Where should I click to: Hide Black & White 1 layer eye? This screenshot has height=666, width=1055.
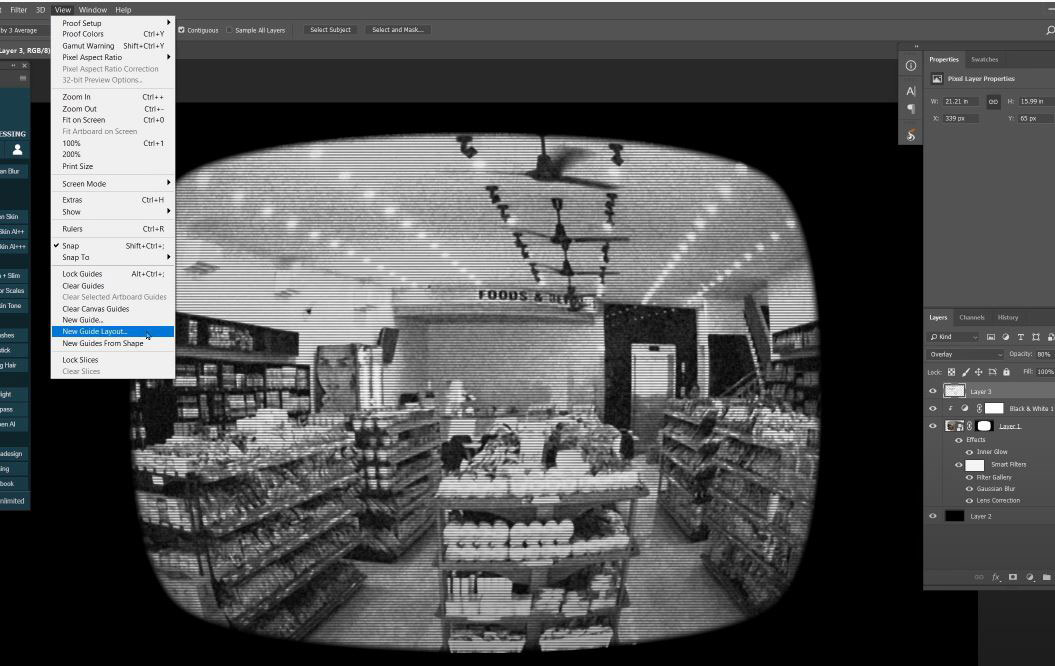(x=933, y=408)
